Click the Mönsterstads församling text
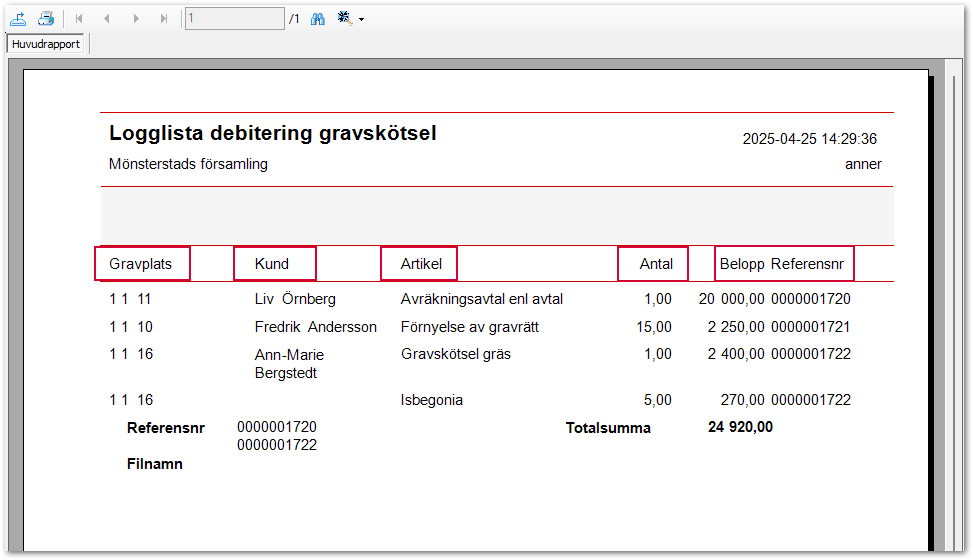Image resolution: width=973 pixels, height=560 pixels. click(x=188, y=164)
